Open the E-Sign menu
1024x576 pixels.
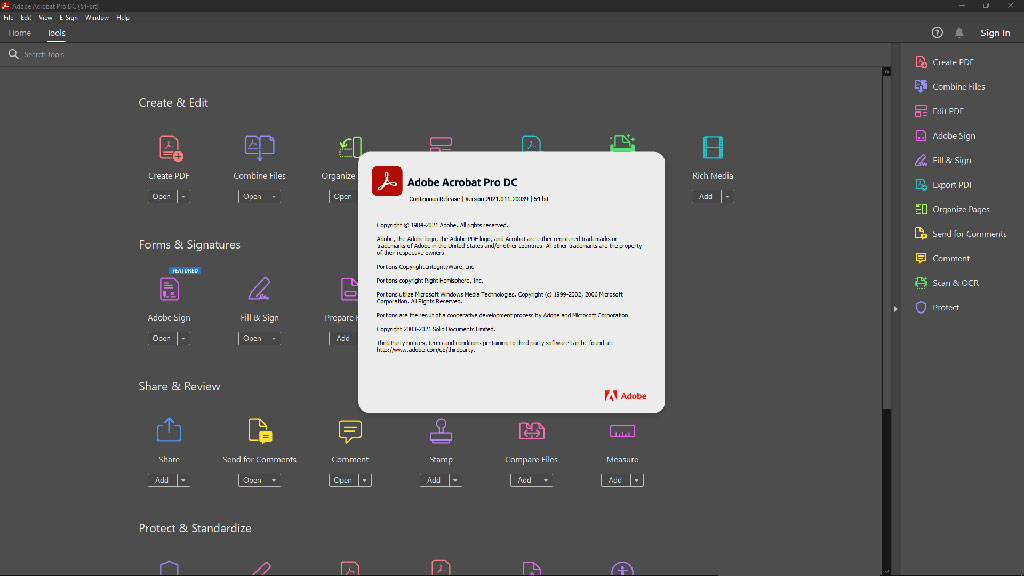tap(69, 18)
